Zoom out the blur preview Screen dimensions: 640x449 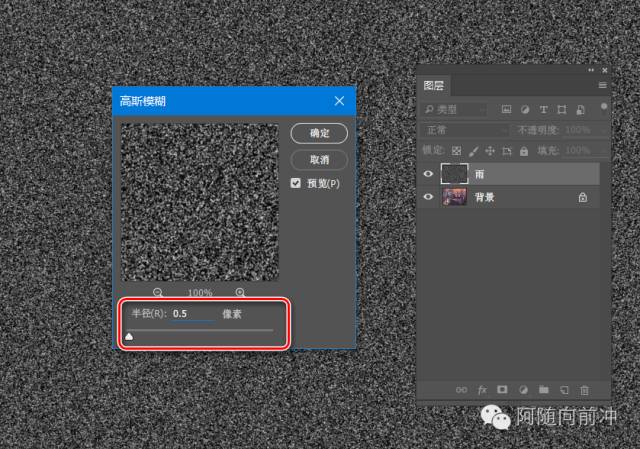159,293
